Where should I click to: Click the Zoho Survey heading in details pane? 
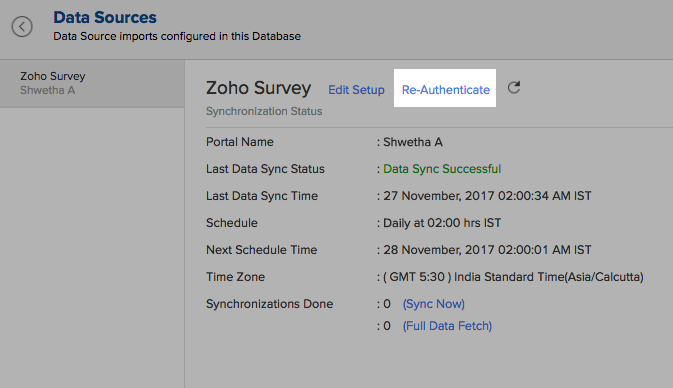[x=258, y=88]
